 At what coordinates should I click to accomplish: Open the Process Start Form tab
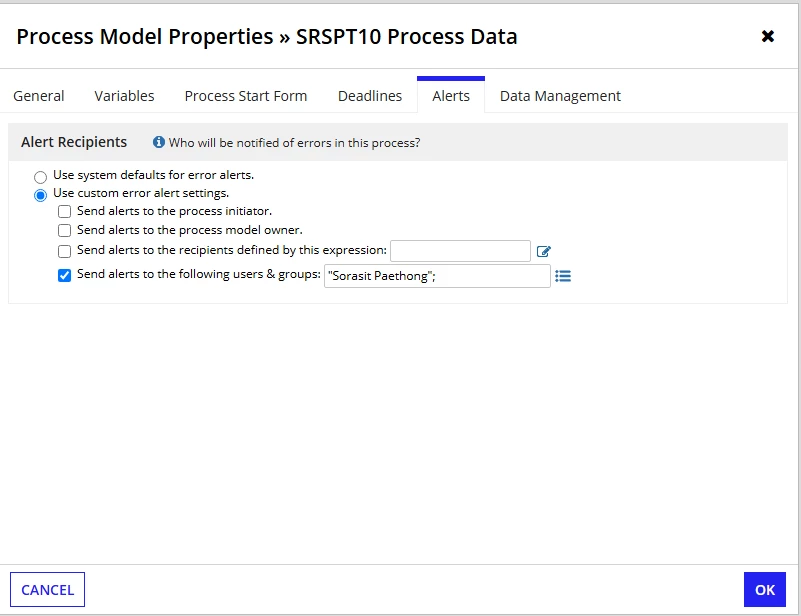(246, 96)
